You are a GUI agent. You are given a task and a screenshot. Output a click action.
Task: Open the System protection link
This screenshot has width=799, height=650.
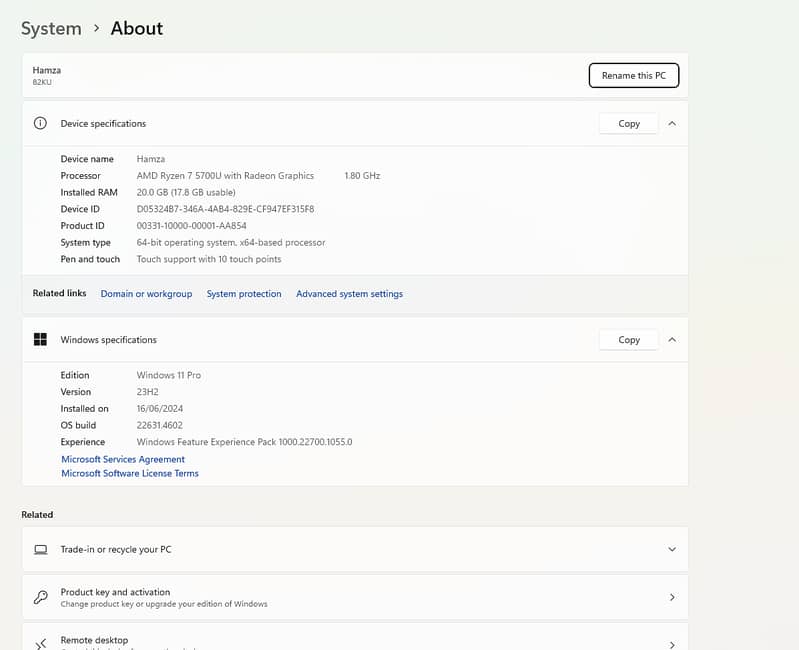point(244,294)
